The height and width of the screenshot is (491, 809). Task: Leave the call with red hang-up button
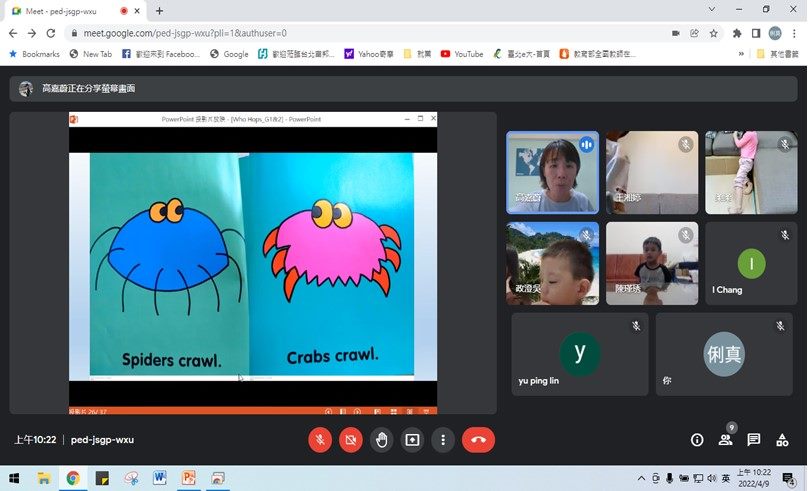(x=478, y=439)
